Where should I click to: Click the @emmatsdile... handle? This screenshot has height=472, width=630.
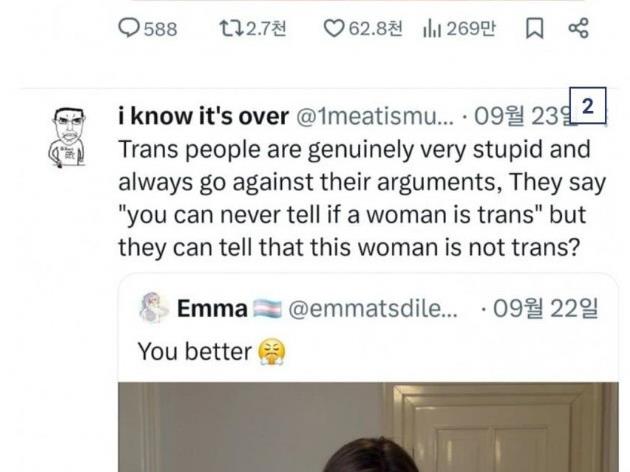tap(373, 309)
